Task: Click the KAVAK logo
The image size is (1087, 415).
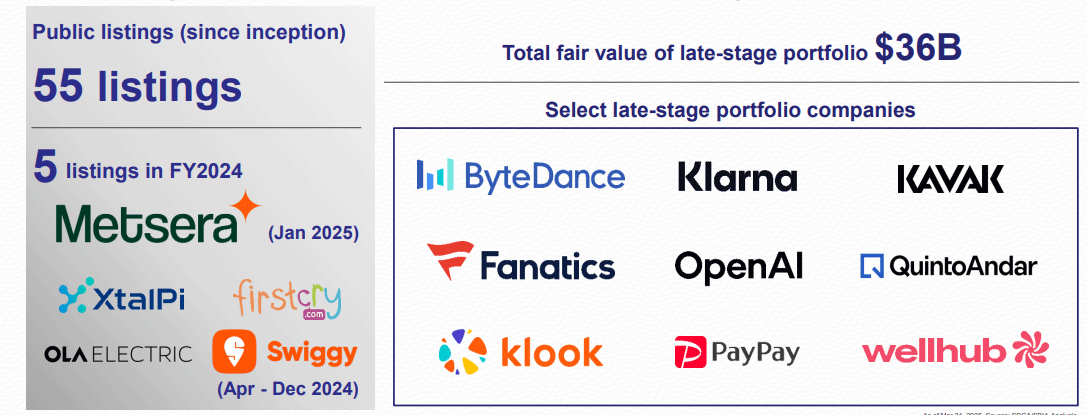Action: [950, 179]
